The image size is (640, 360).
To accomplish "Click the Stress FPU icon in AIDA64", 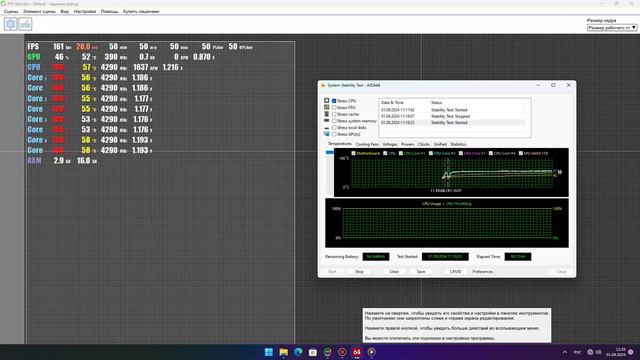I will pos(327,107).
